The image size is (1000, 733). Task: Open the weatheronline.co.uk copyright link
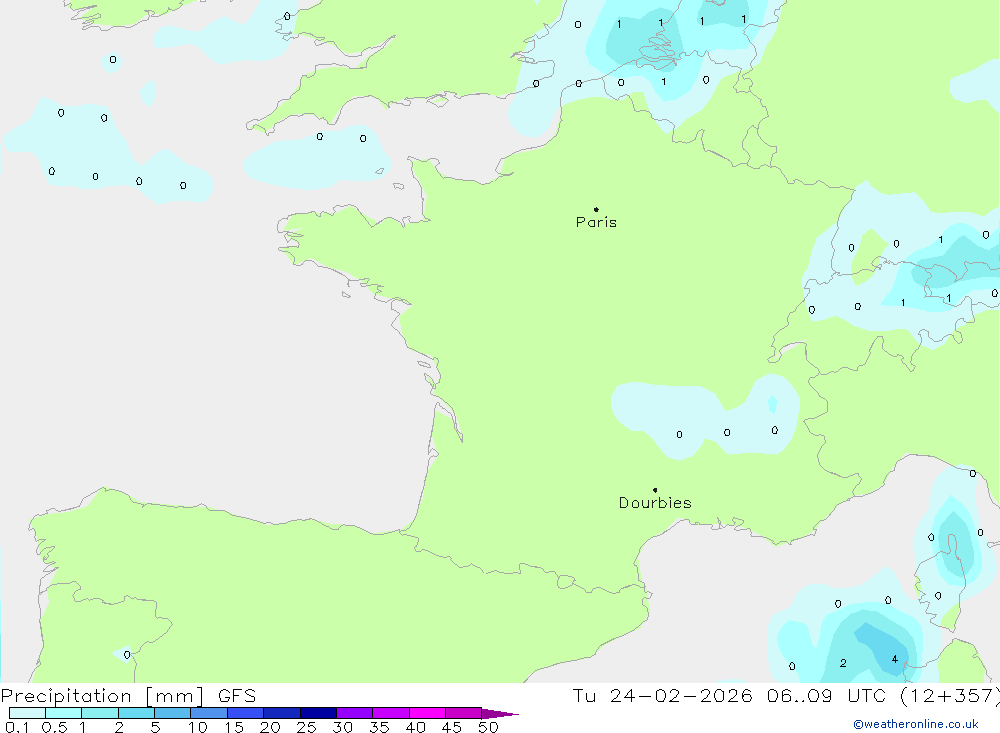point(915,724)
